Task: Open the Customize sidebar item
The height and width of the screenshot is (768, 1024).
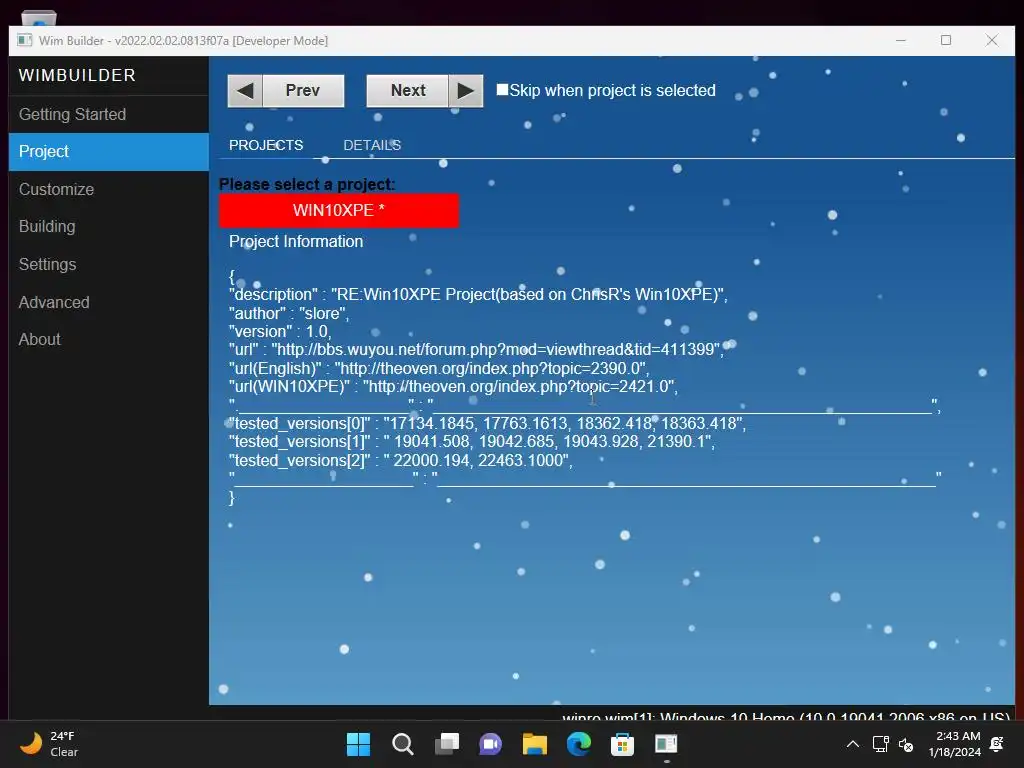Action: point(109,189)
